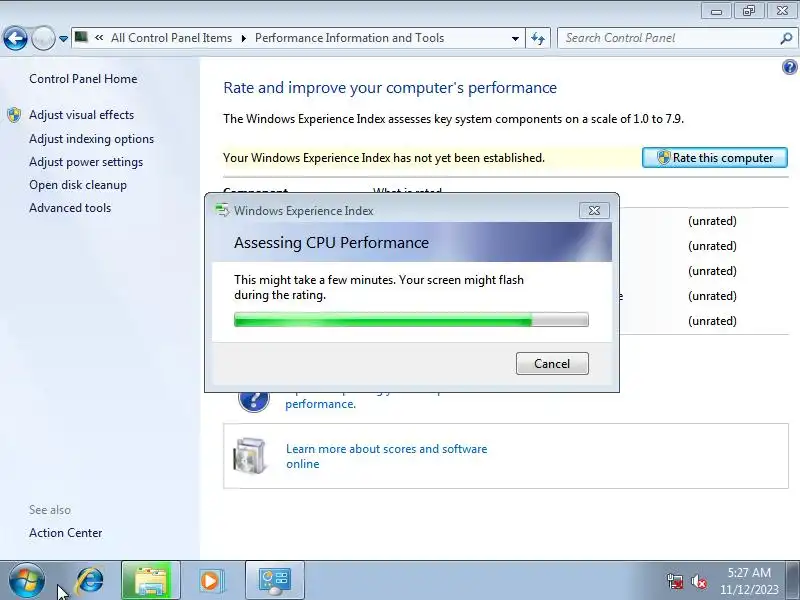The height and width of the screenshot is (600, 800).
Task: Open Advanced tools
Action: pyautogui.click(x=70, y=208)
